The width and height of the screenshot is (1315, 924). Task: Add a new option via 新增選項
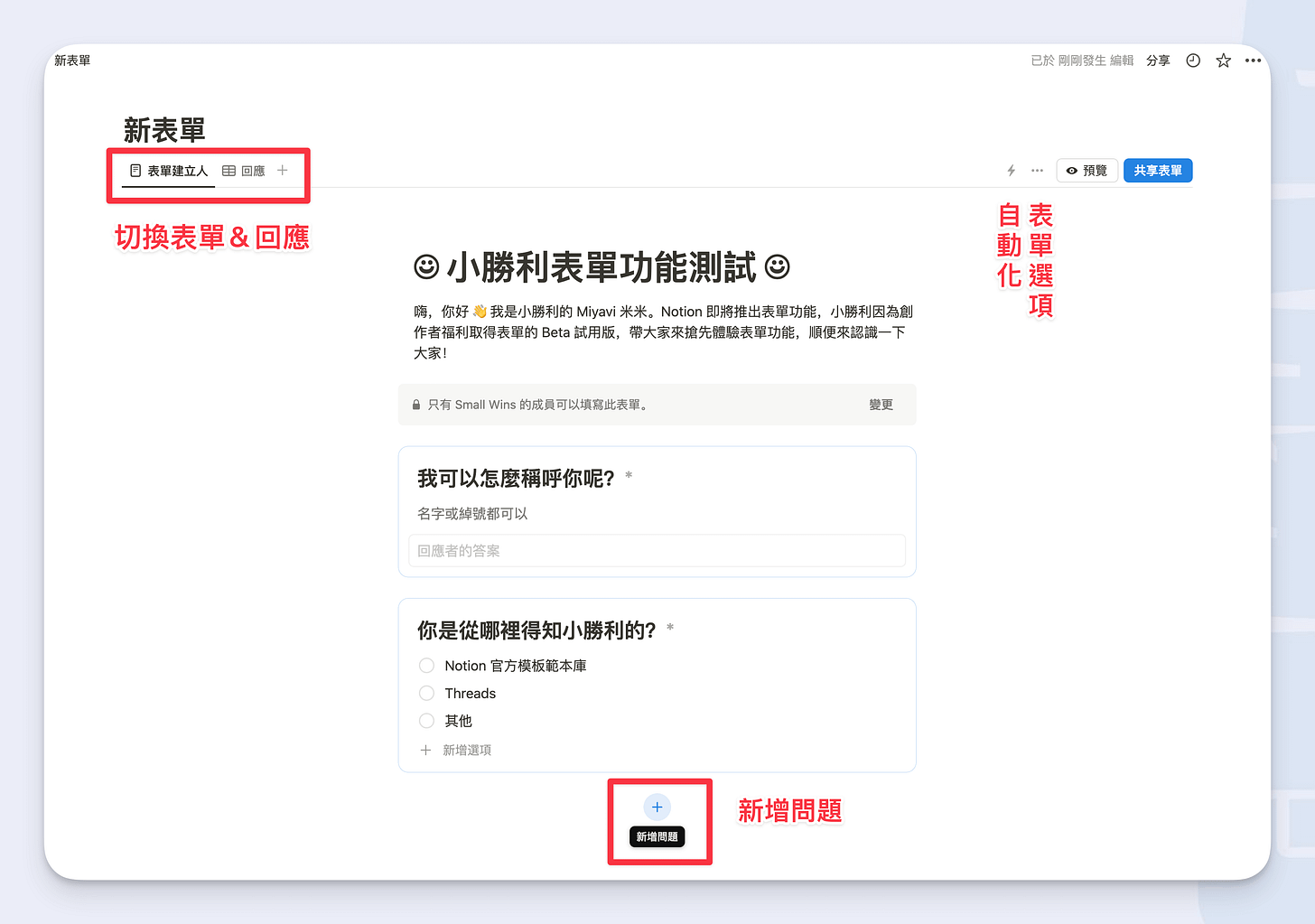click(x=467, y=750)
